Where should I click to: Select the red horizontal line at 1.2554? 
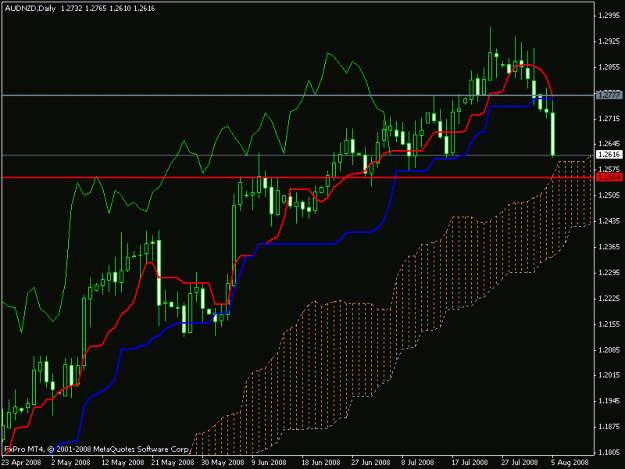click(x=297, y=177)
